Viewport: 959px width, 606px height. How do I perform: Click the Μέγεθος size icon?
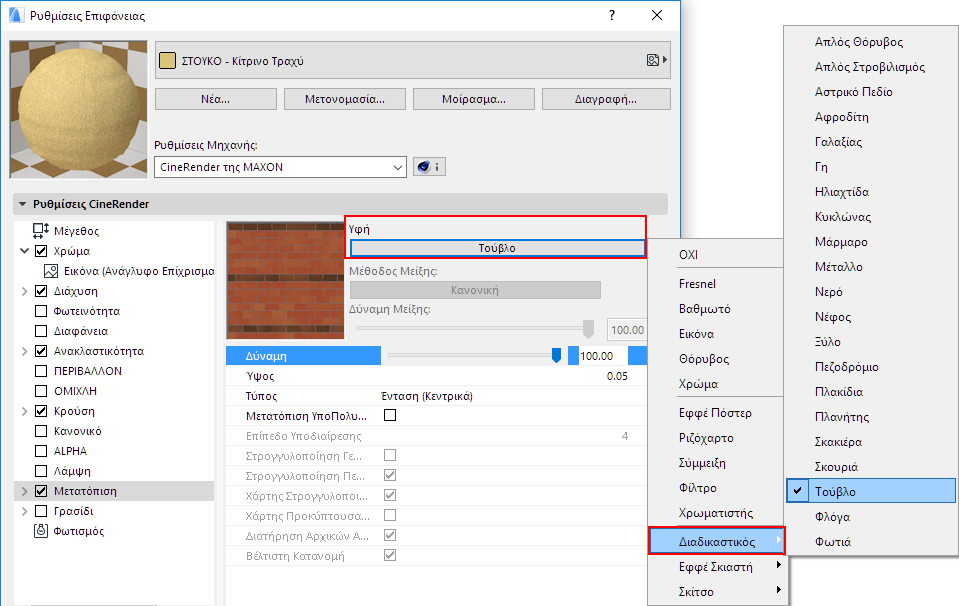pyautogui.click(x=41, y=230)
